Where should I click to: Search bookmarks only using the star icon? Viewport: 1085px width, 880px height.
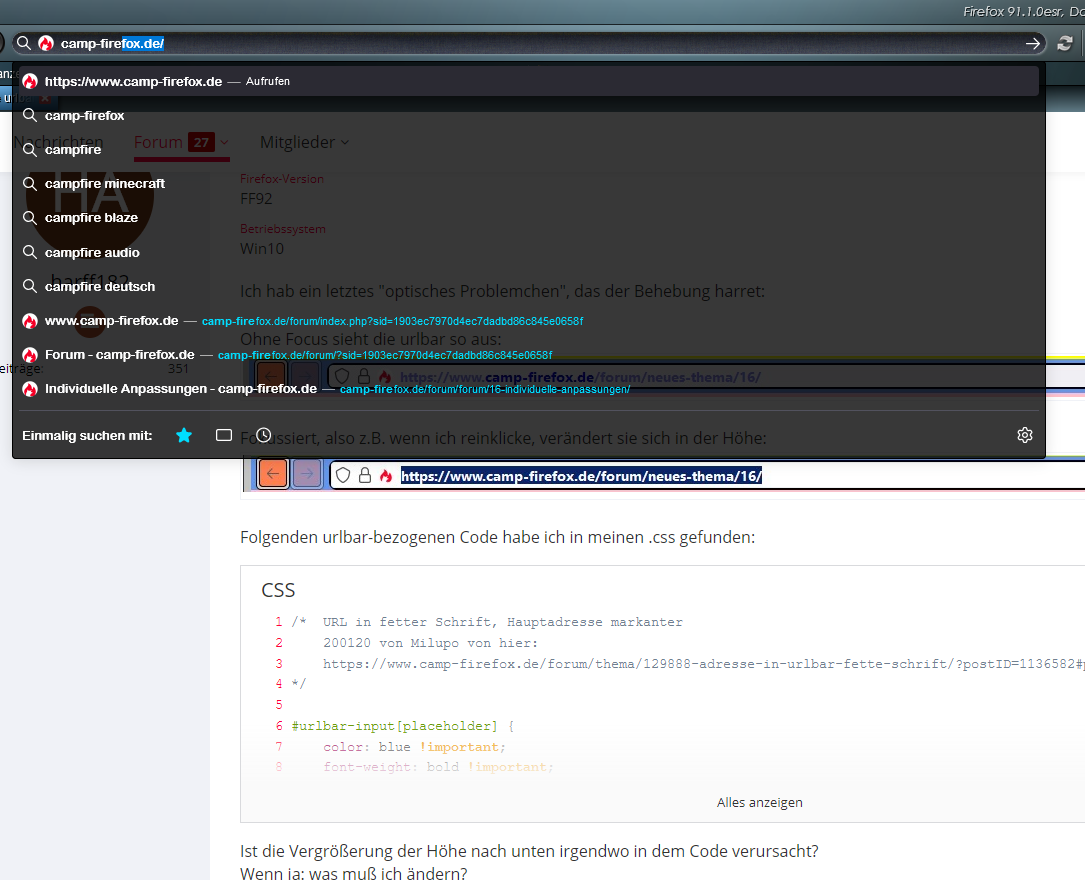tap(184, 435)
